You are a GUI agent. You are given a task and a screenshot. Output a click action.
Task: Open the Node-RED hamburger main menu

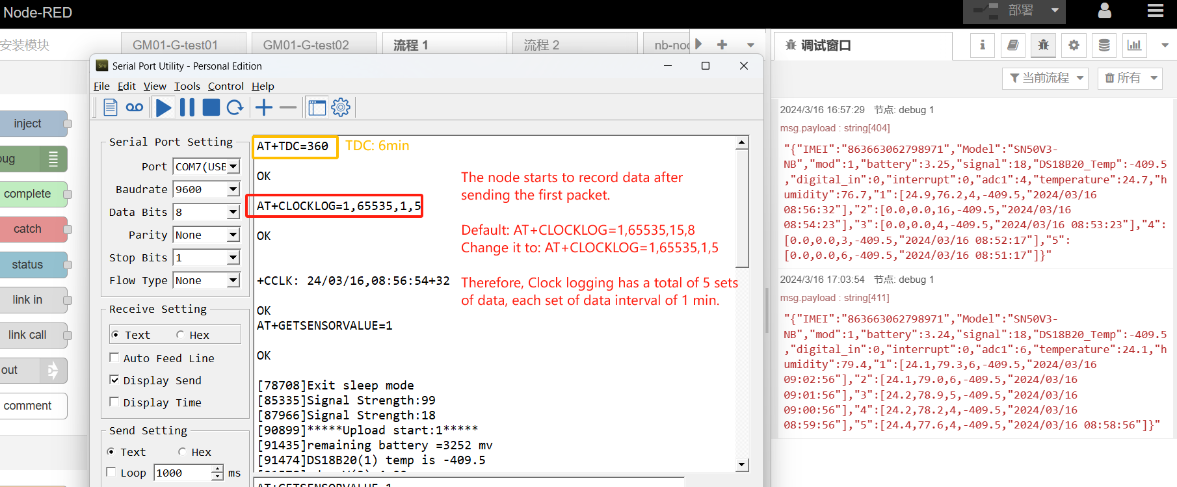(x=1155, y=11)
